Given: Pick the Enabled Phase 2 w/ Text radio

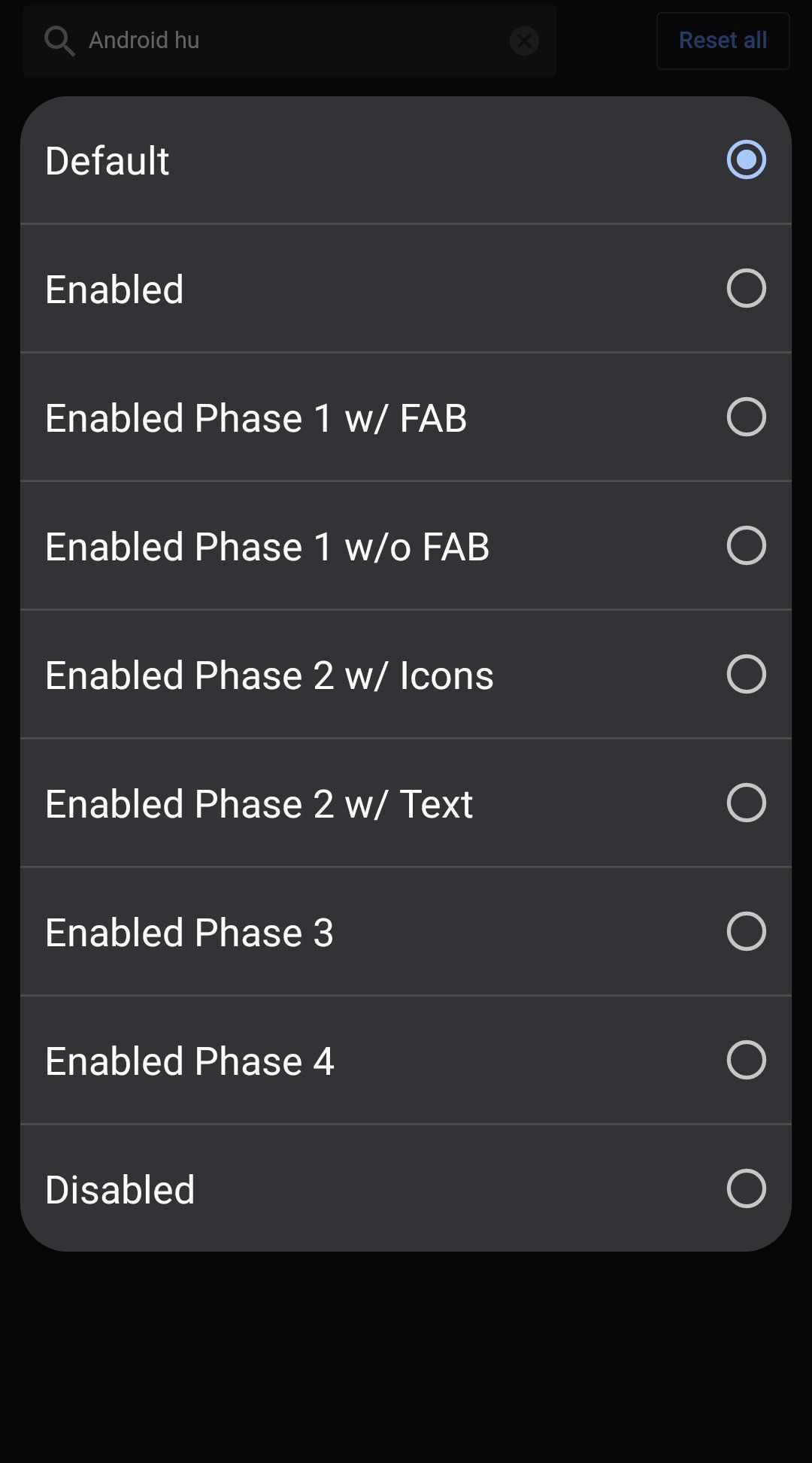Looking at the screenshot, I should tap(746, 803).
